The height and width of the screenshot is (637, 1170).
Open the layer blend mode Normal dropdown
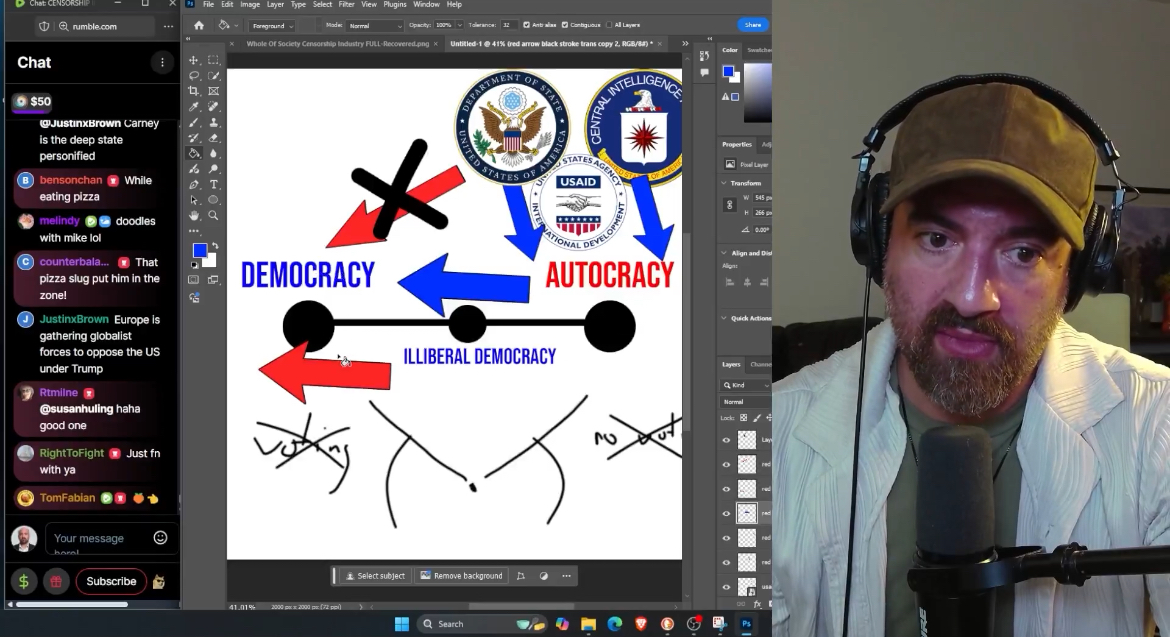coord(745,401)
